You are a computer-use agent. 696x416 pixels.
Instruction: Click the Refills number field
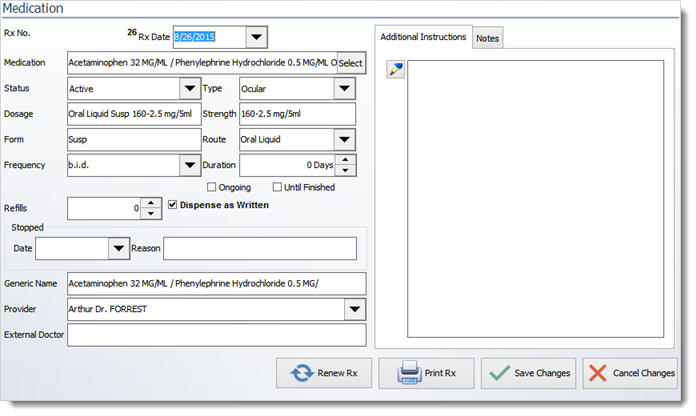[104, 208]
